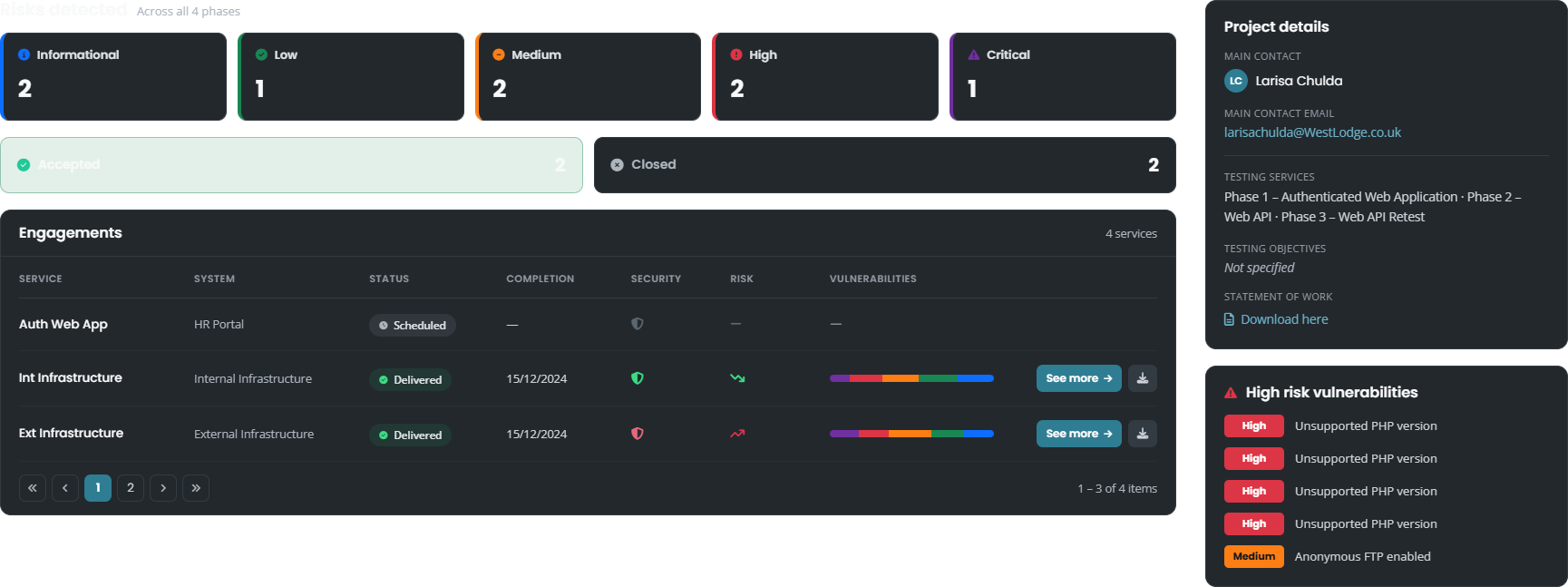Select the Accepted status filter
This screenshot has width=1568, height=587.
coord(291,165)
